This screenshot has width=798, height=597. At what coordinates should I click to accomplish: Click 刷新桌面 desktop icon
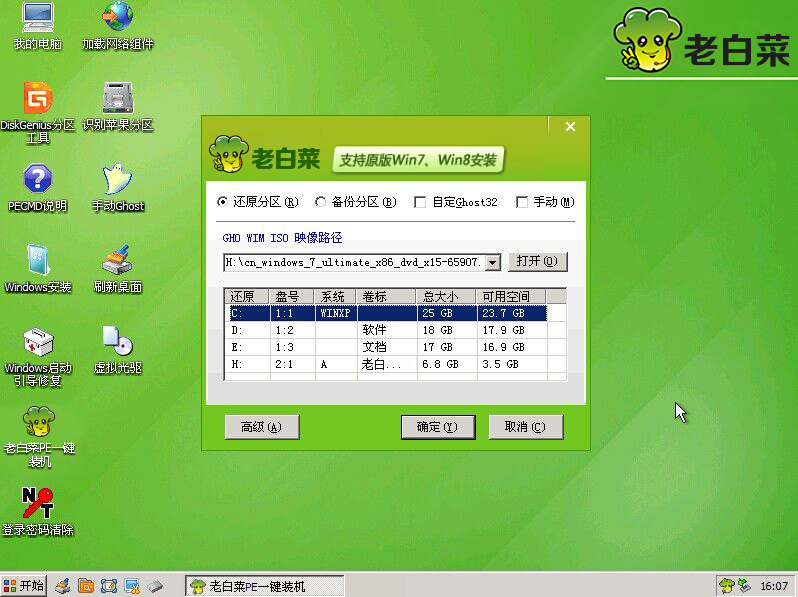118,268
